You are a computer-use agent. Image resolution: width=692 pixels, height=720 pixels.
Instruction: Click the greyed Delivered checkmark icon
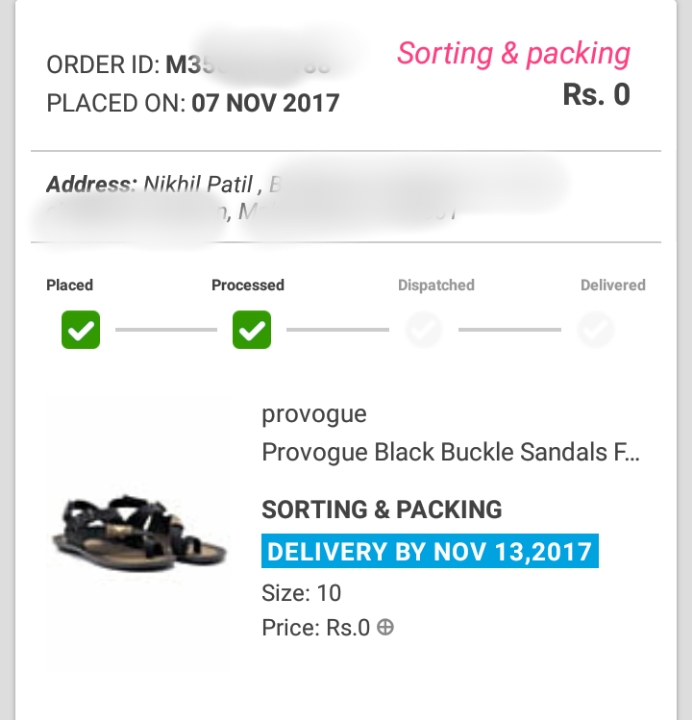pos(596,330)
